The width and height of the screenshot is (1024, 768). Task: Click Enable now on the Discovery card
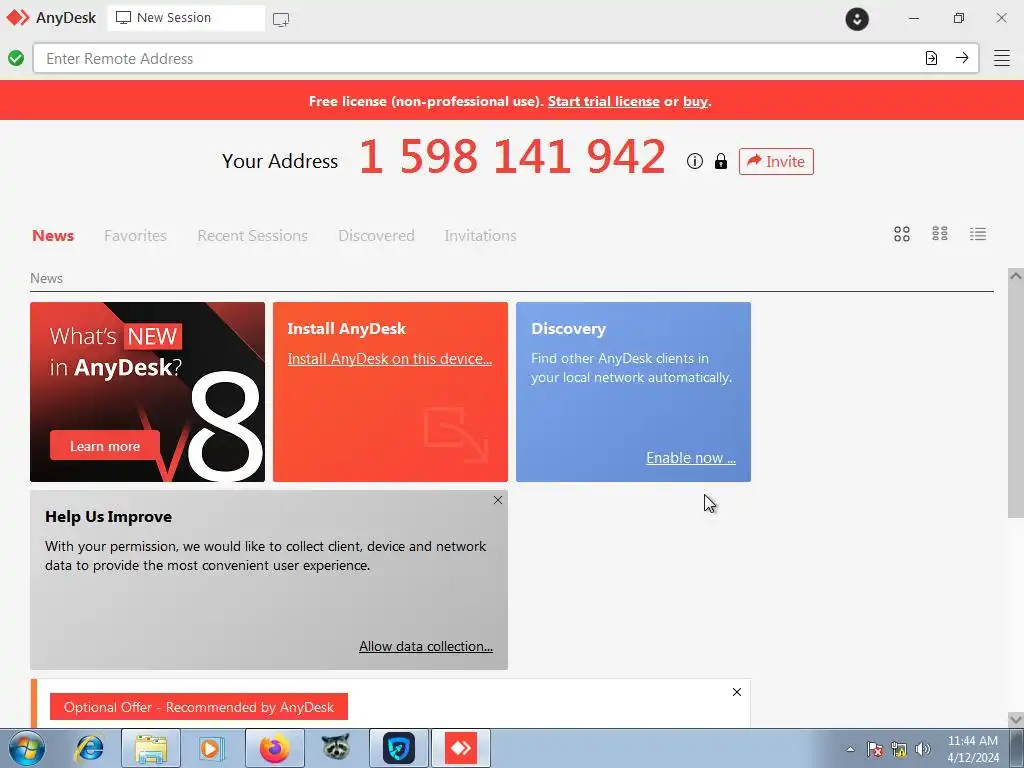(691, 458)
